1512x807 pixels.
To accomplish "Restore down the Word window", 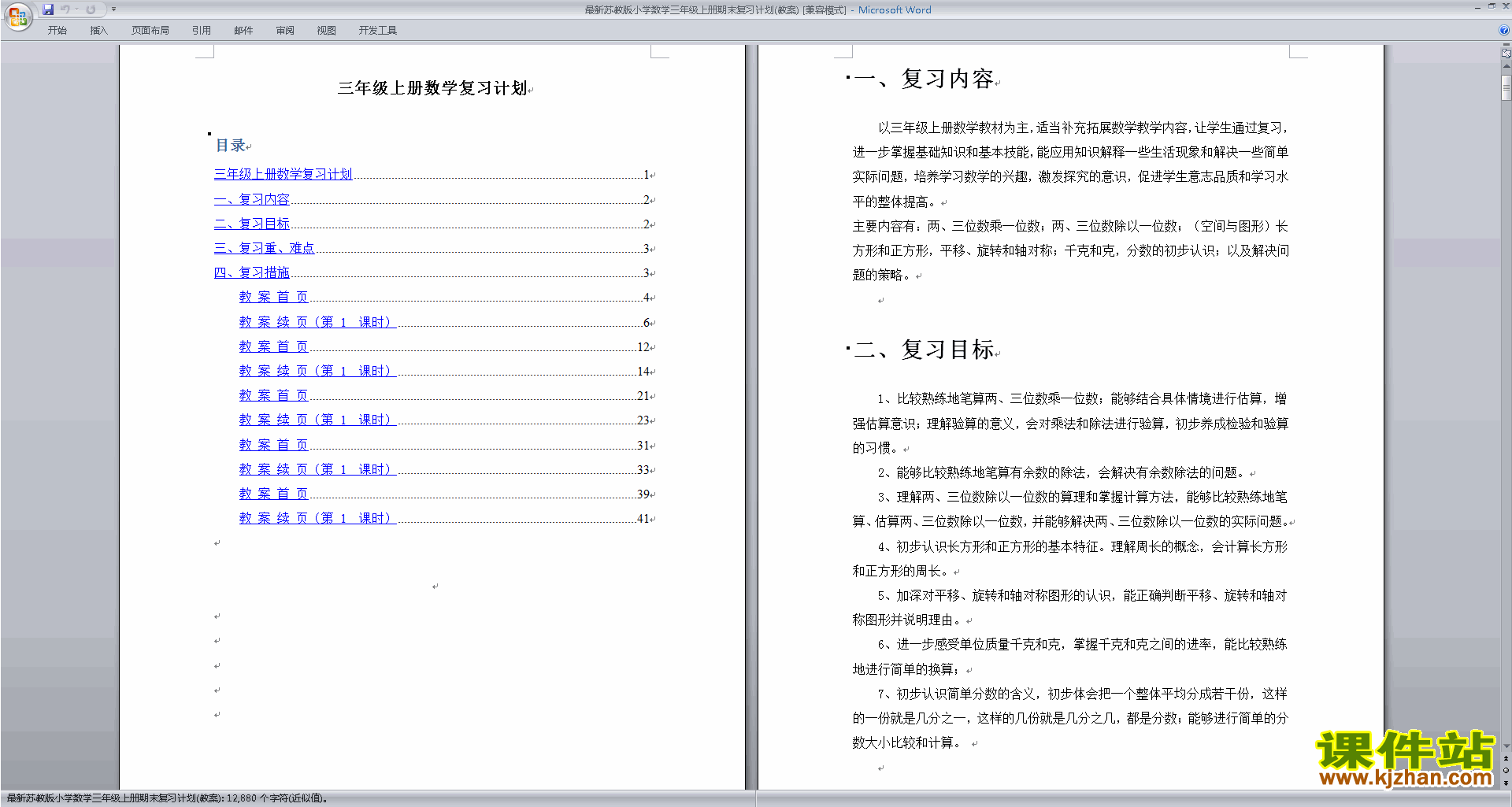I will click(1492, 6).
